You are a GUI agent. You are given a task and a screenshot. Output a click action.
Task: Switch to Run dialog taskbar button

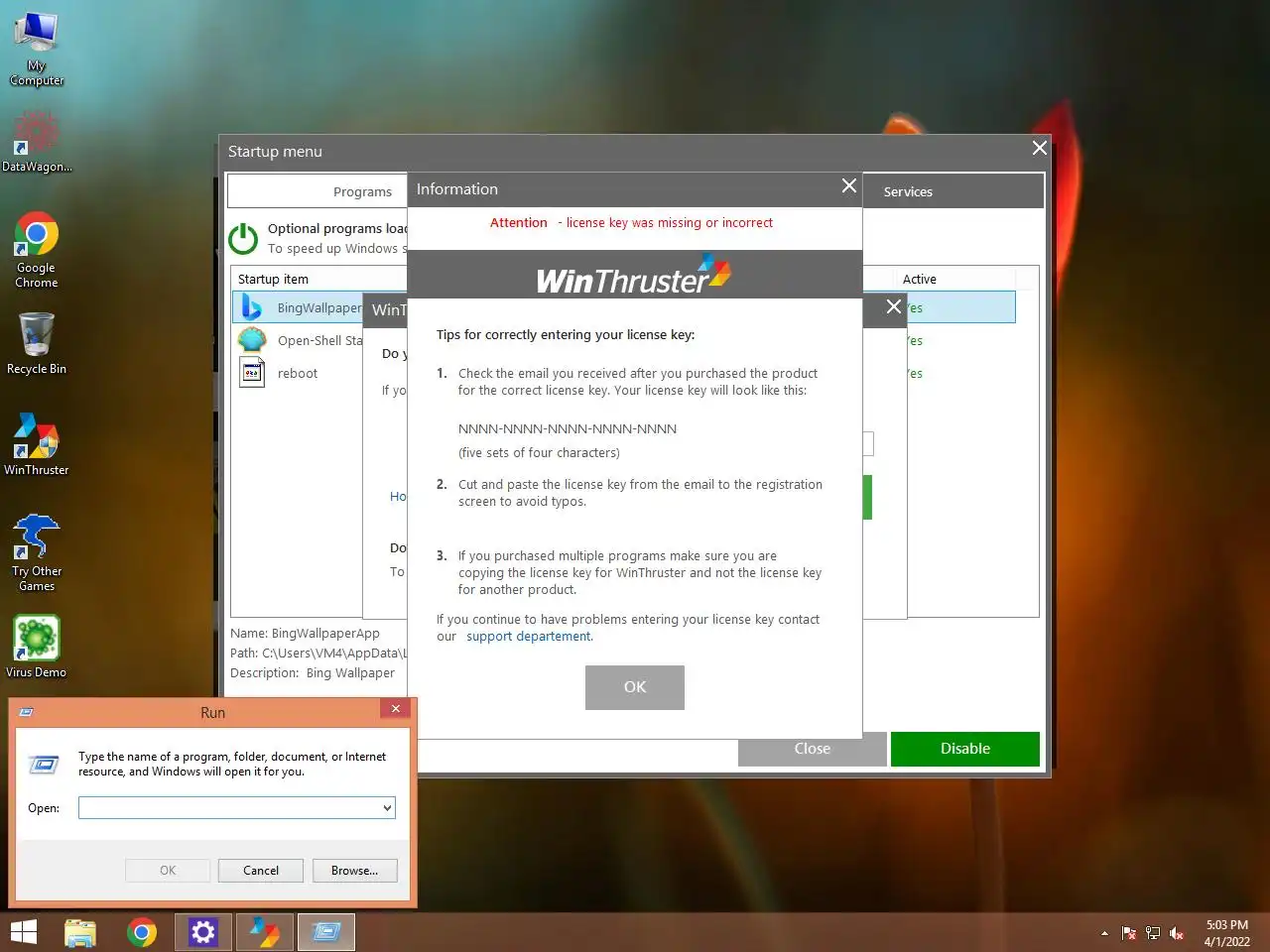tap(326, 932)
